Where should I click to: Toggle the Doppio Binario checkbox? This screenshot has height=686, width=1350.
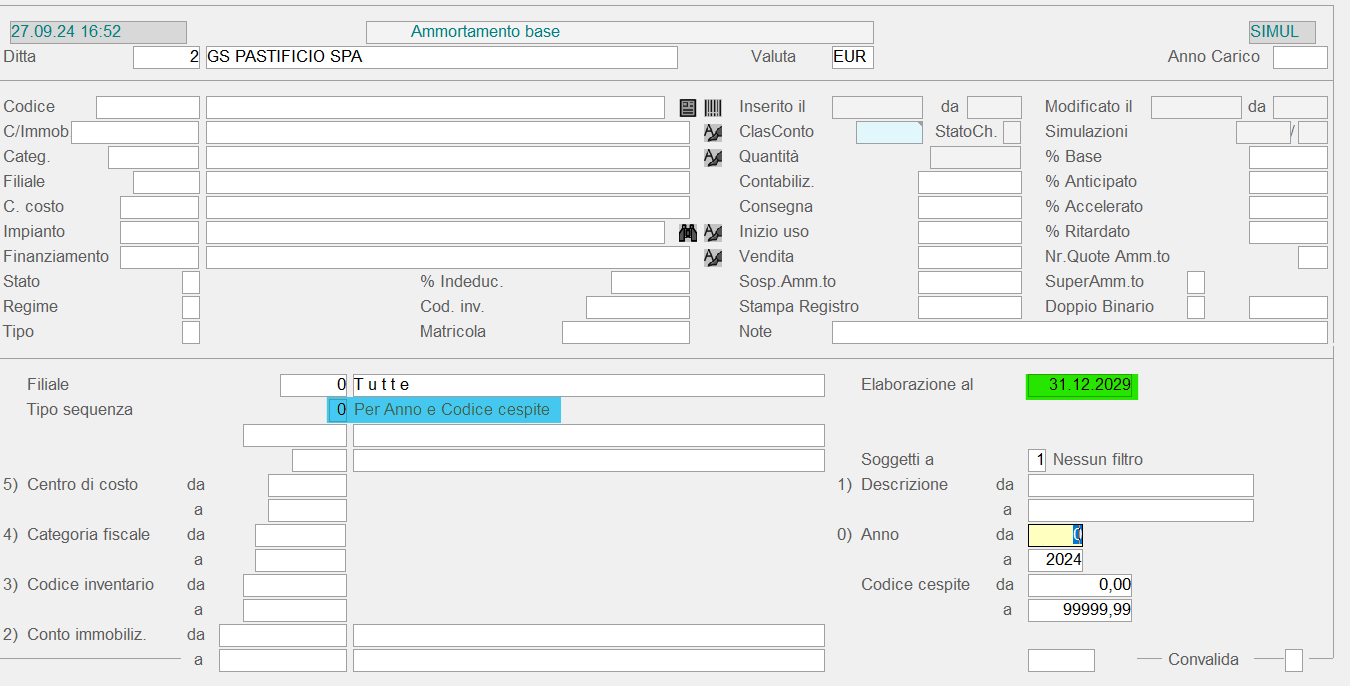coord(1195,308)
